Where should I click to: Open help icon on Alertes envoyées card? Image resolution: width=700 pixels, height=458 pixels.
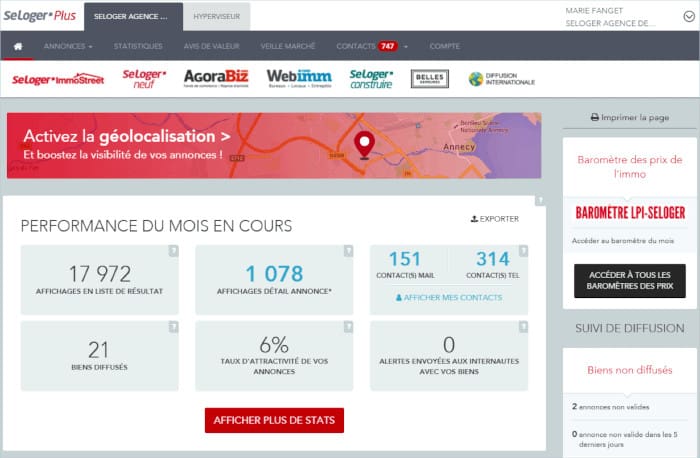(x=523, y=327)
